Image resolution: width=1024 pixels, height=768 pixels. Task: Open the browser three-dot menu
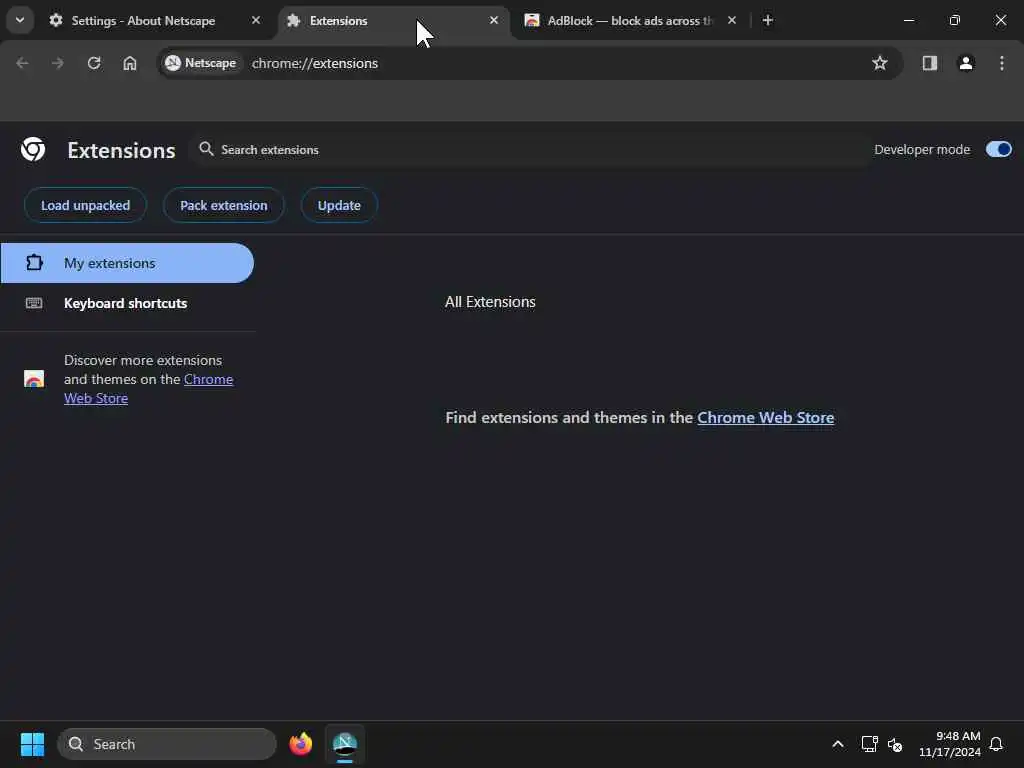pyautogui.click(x=1002, y=63)
